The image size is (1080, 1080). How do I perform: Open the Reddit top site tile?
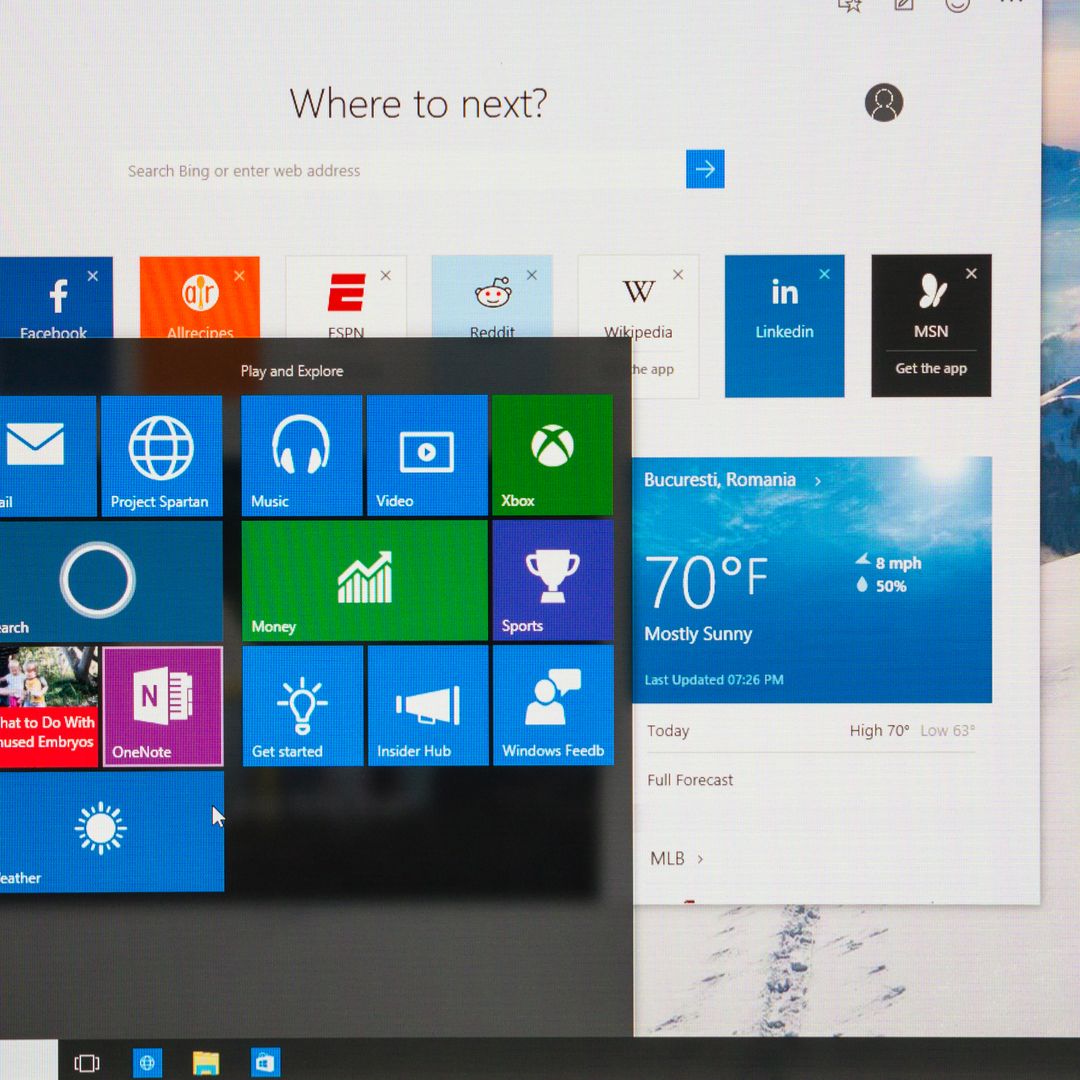click(x=492, y=297)
